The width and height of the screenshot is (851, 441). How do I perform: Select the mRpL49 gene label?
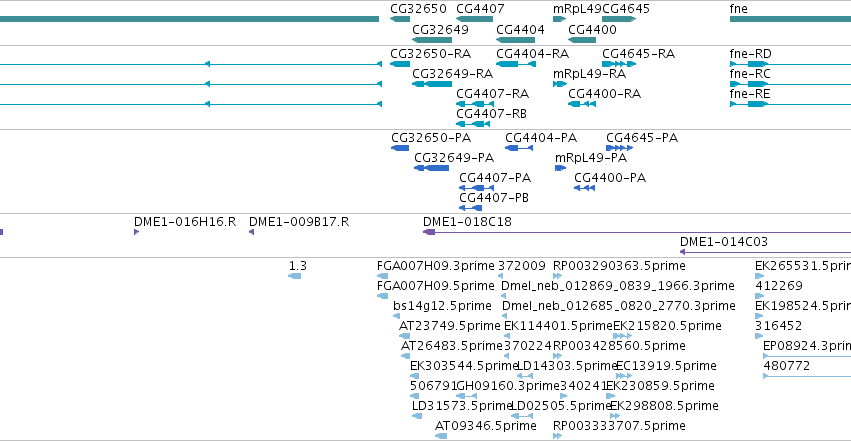coord(577,9)
